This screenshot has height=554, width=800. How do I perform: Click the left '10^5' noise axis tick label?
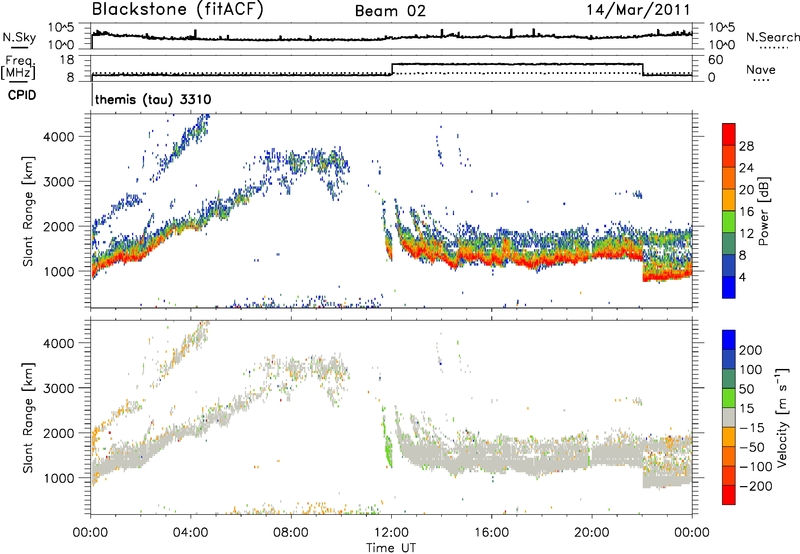tap(61, 27)
